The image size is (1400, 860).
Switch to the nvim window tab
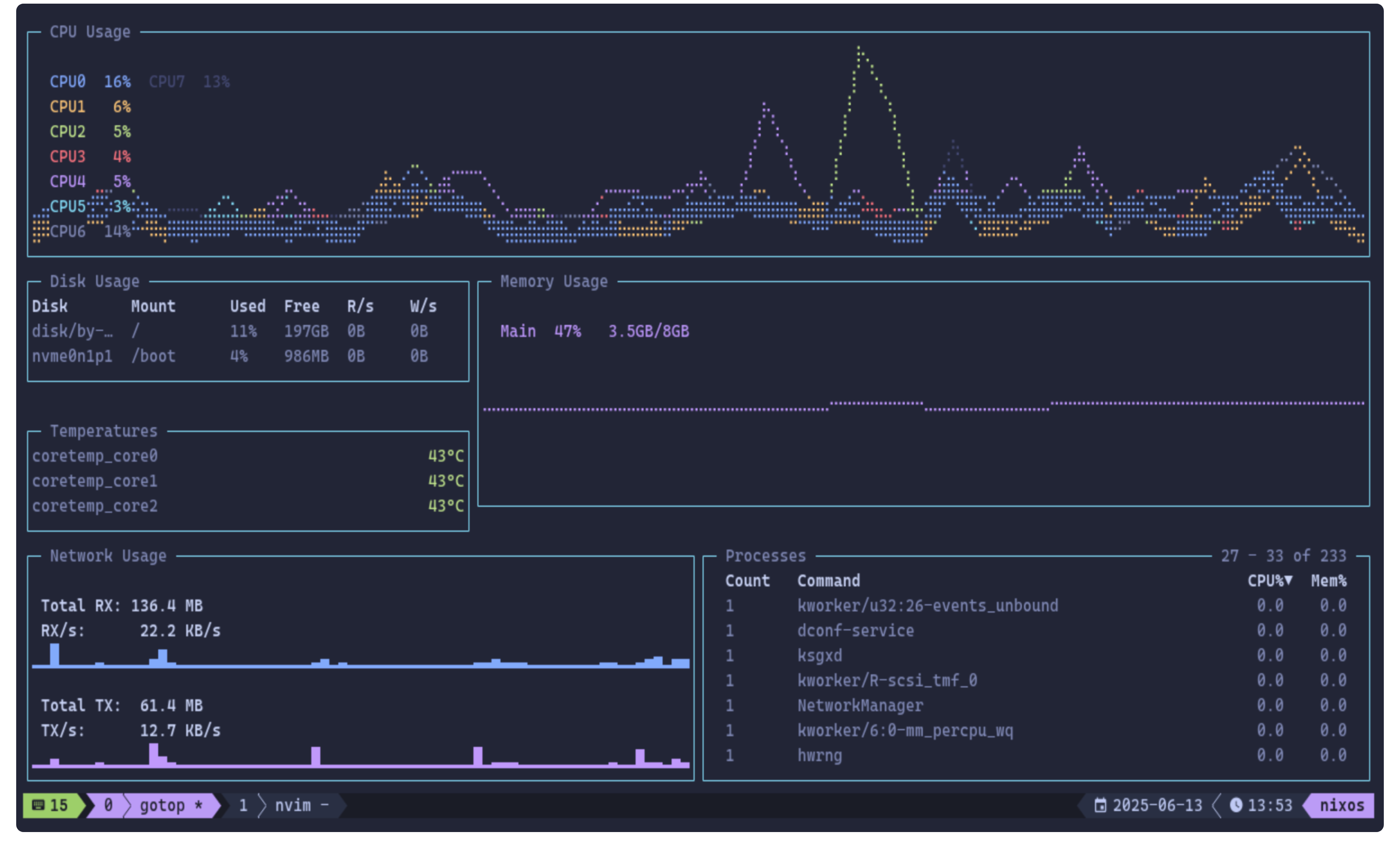tap(301, 805)
